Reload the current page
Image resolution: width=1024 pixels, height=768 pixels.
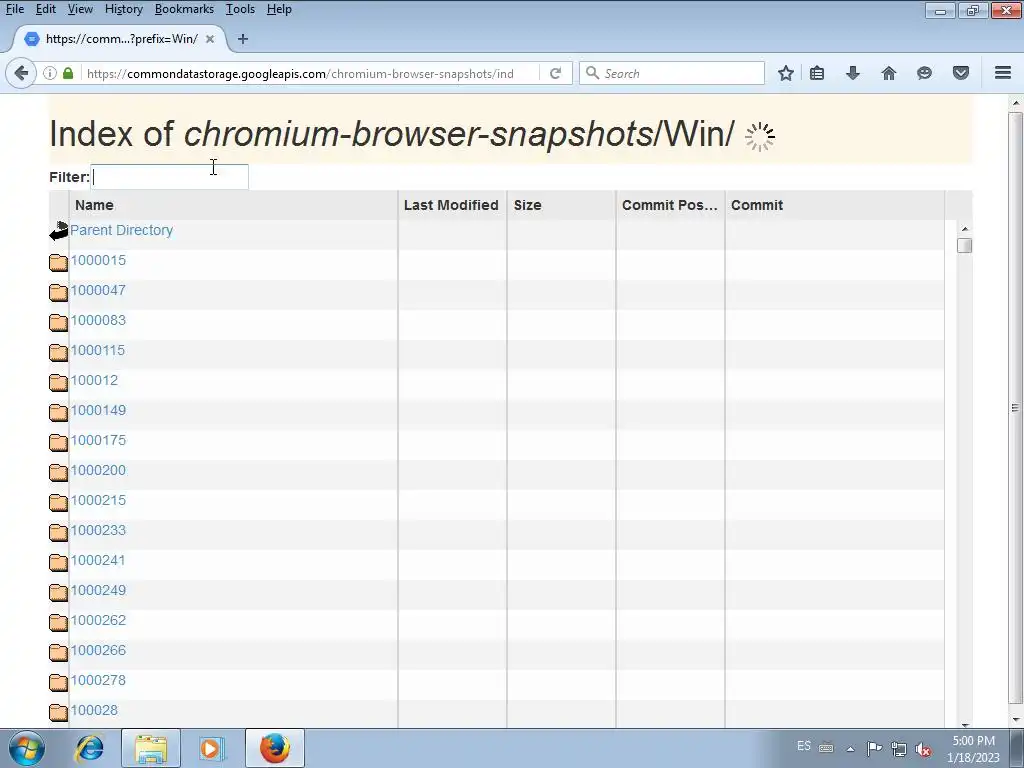[x=555, y=73]
